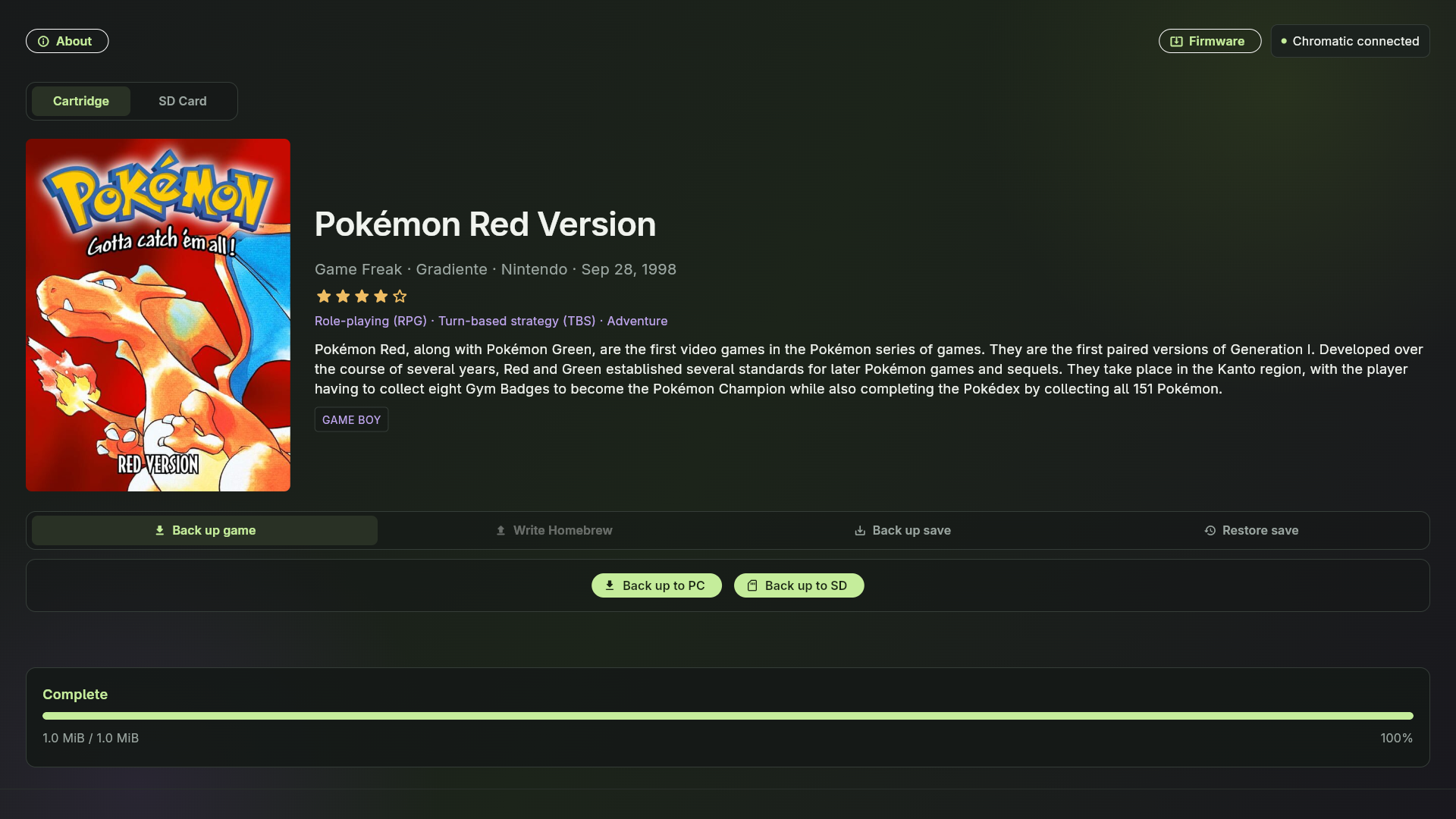Click the Chromatic connected status indicator
The image size is (1456, 819).
click(x=1350, y=41)
